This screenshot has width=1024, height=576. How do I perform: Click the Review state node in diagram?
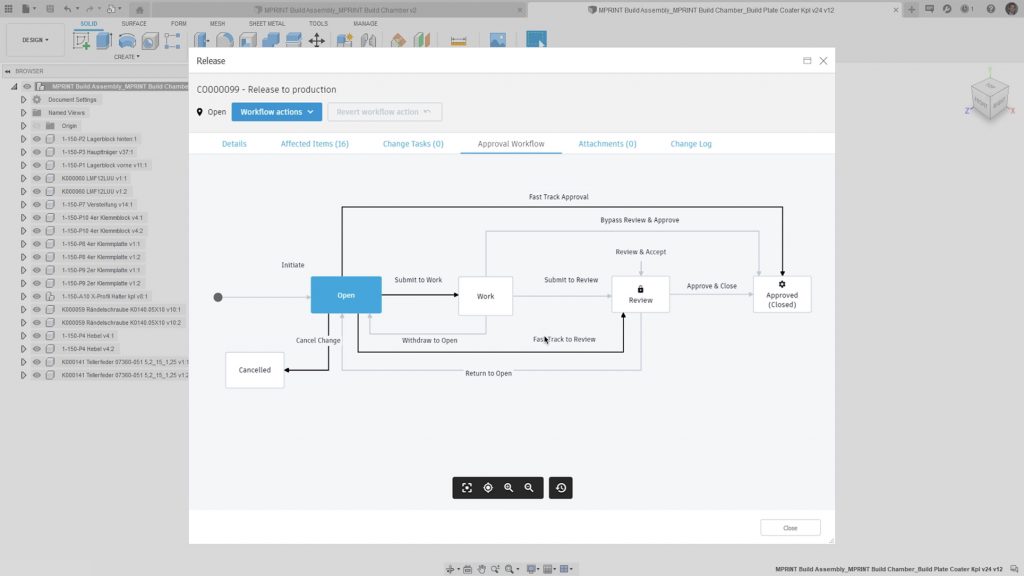pyautogui.click(x=640, y=295)
